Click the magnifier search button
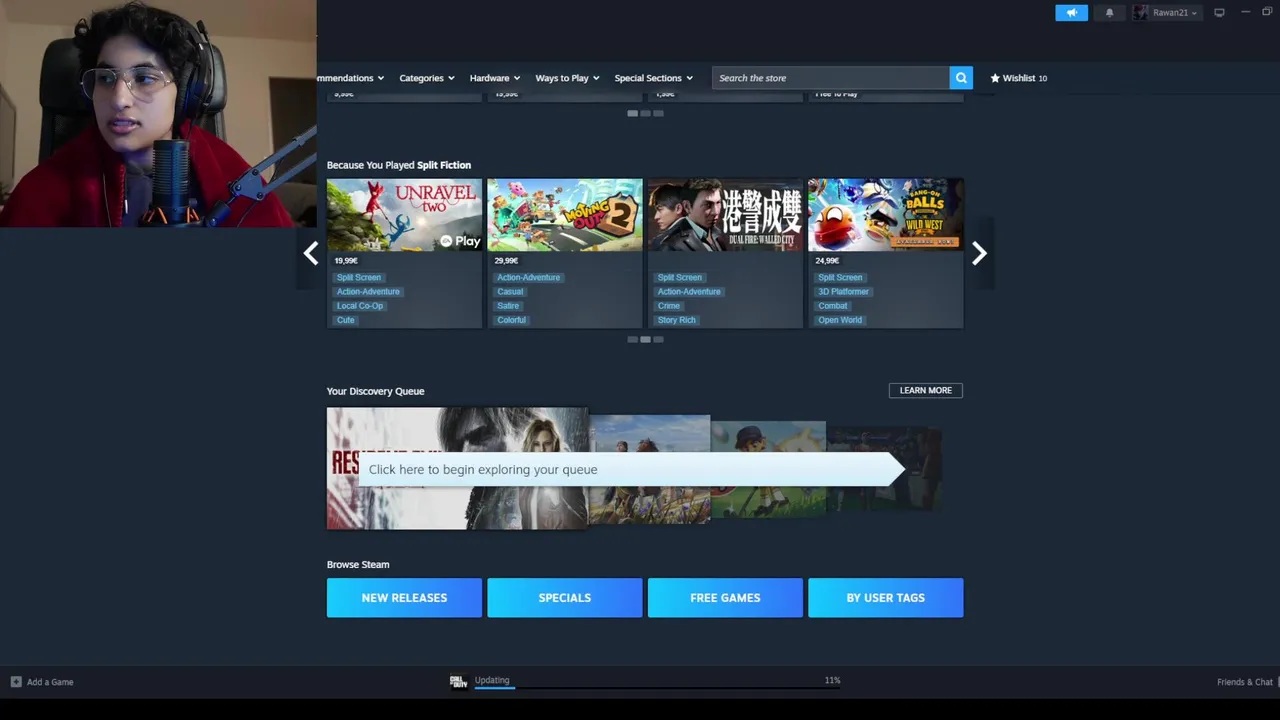Image resolution: width=1280 pixels, height=720 pixels. (x=961, y=78)
